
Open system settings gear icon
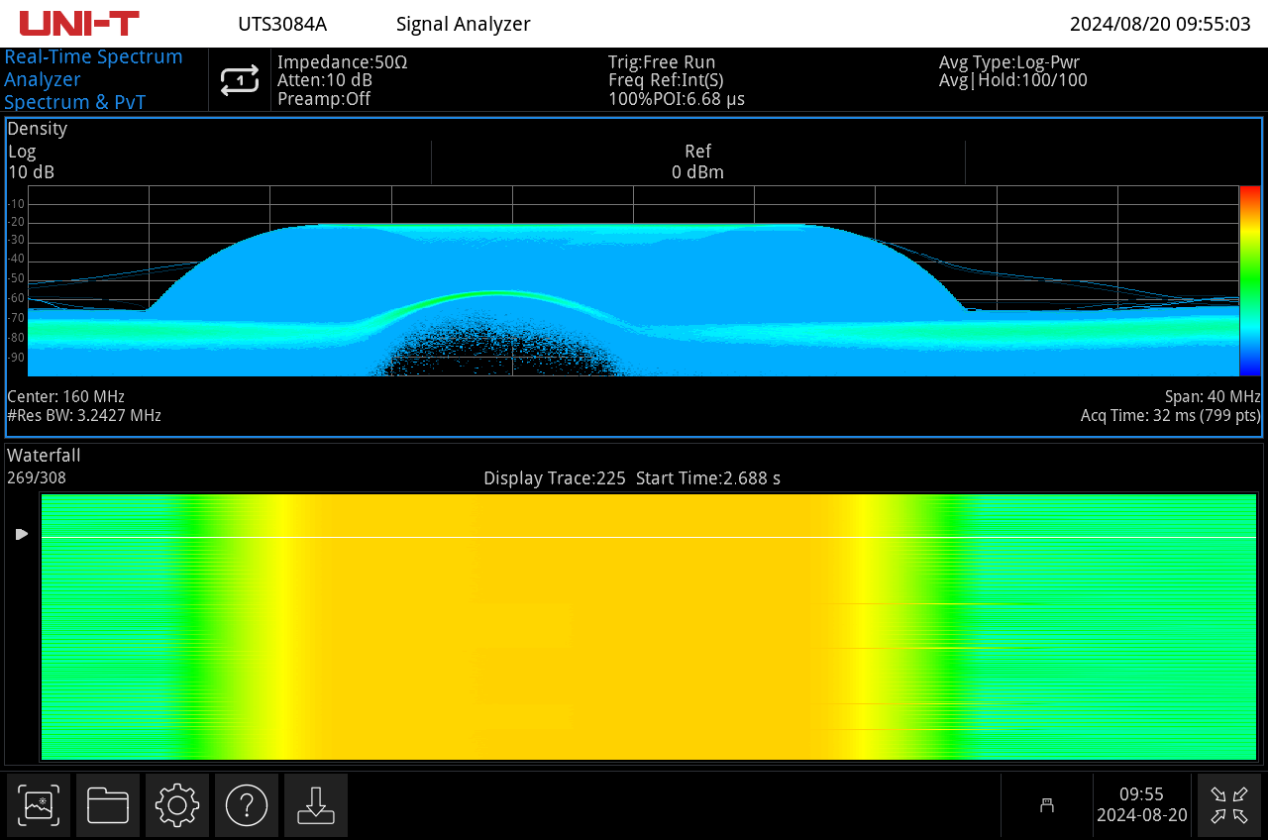point(177,804)
